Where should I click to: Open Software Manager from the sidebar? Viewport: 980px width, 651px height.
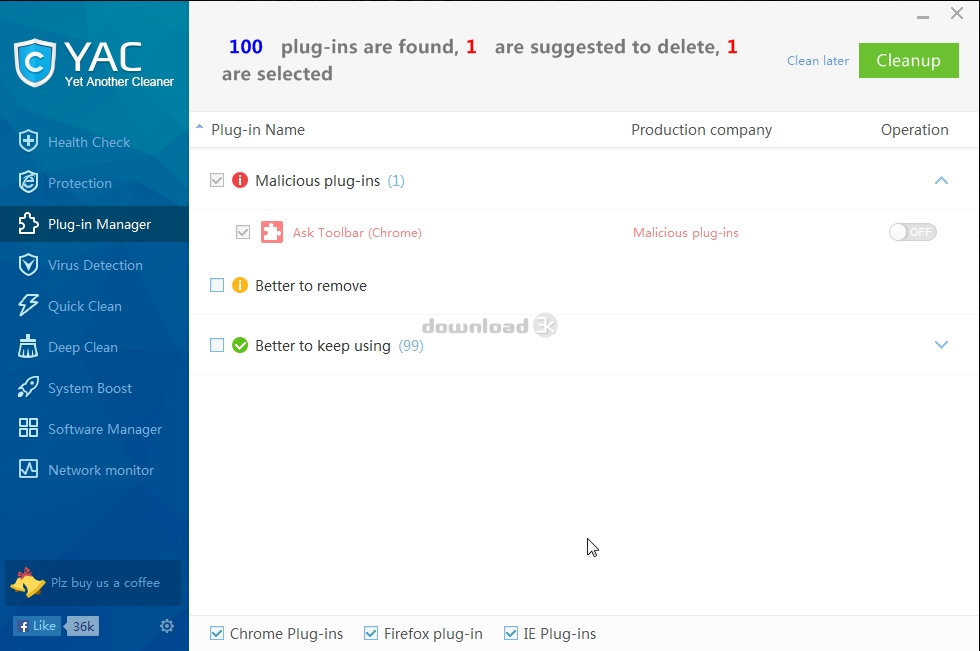click(x=94, y=429)
